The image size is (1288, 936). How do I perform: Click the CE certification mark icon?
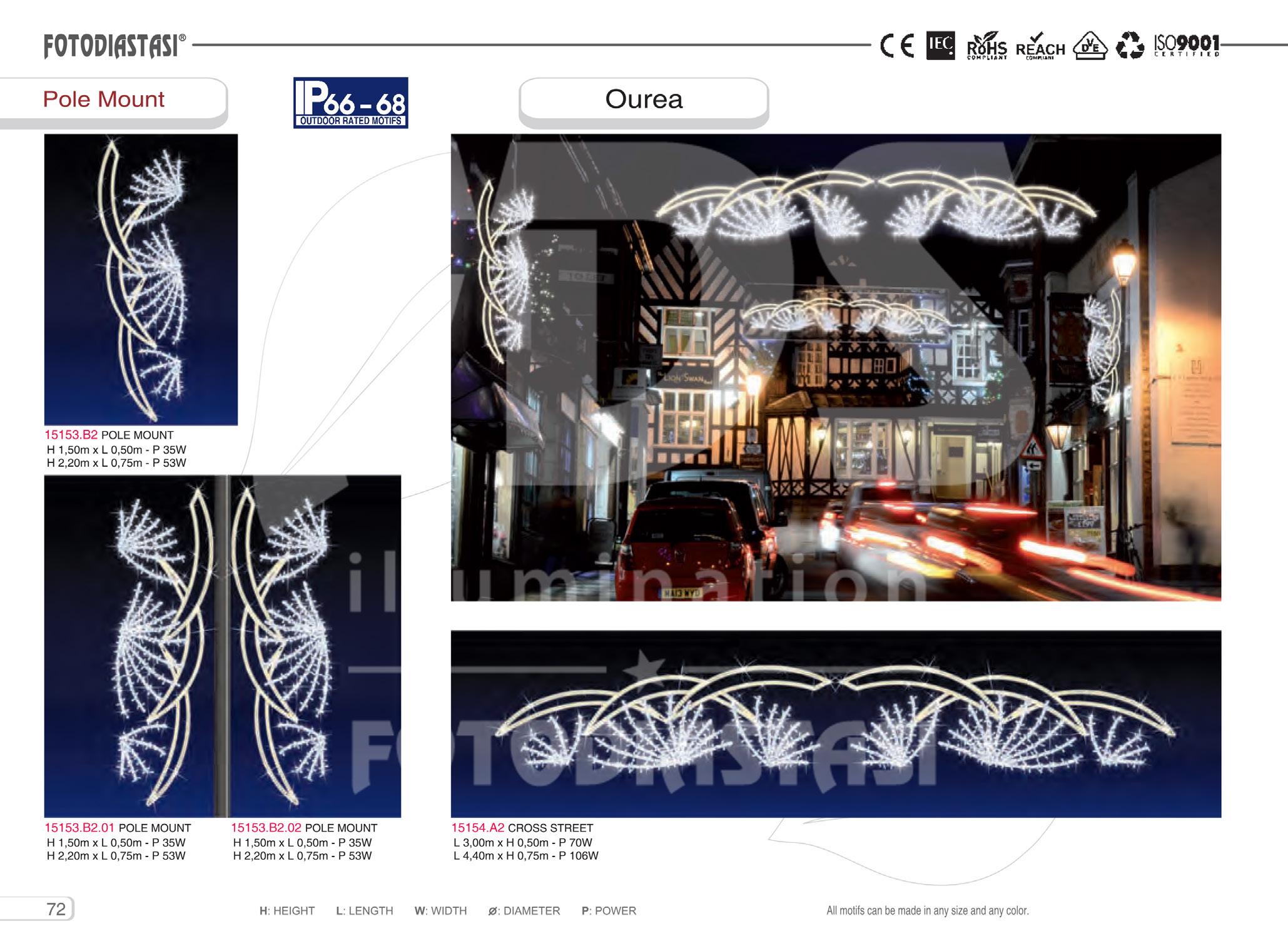[x=896, y=46]
